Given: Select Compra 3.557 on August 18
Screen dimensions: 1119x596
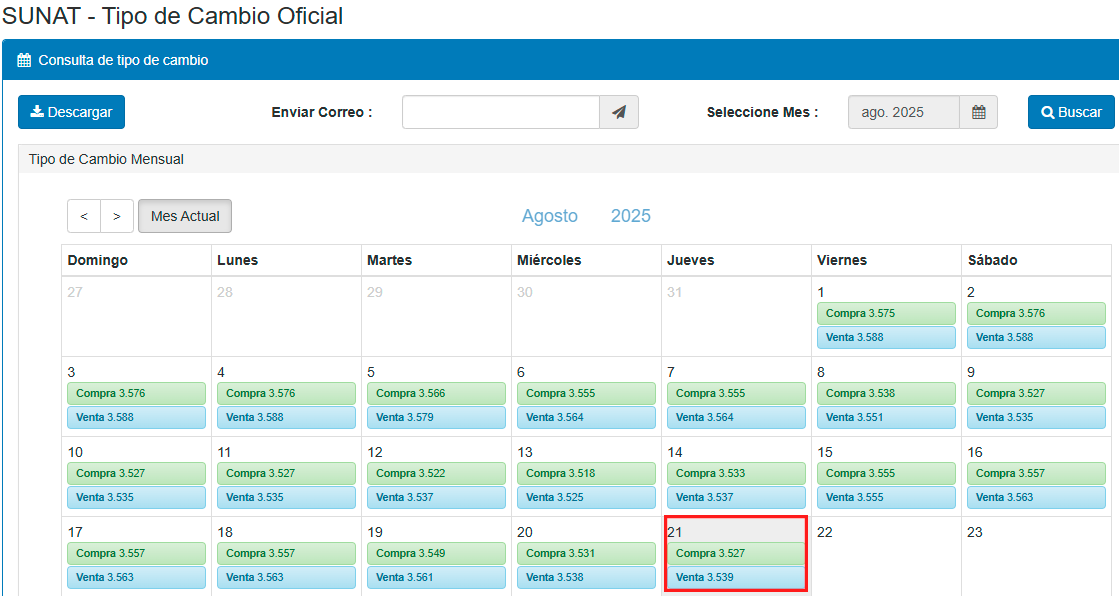Looking at the screenshot, I should 286,553.
